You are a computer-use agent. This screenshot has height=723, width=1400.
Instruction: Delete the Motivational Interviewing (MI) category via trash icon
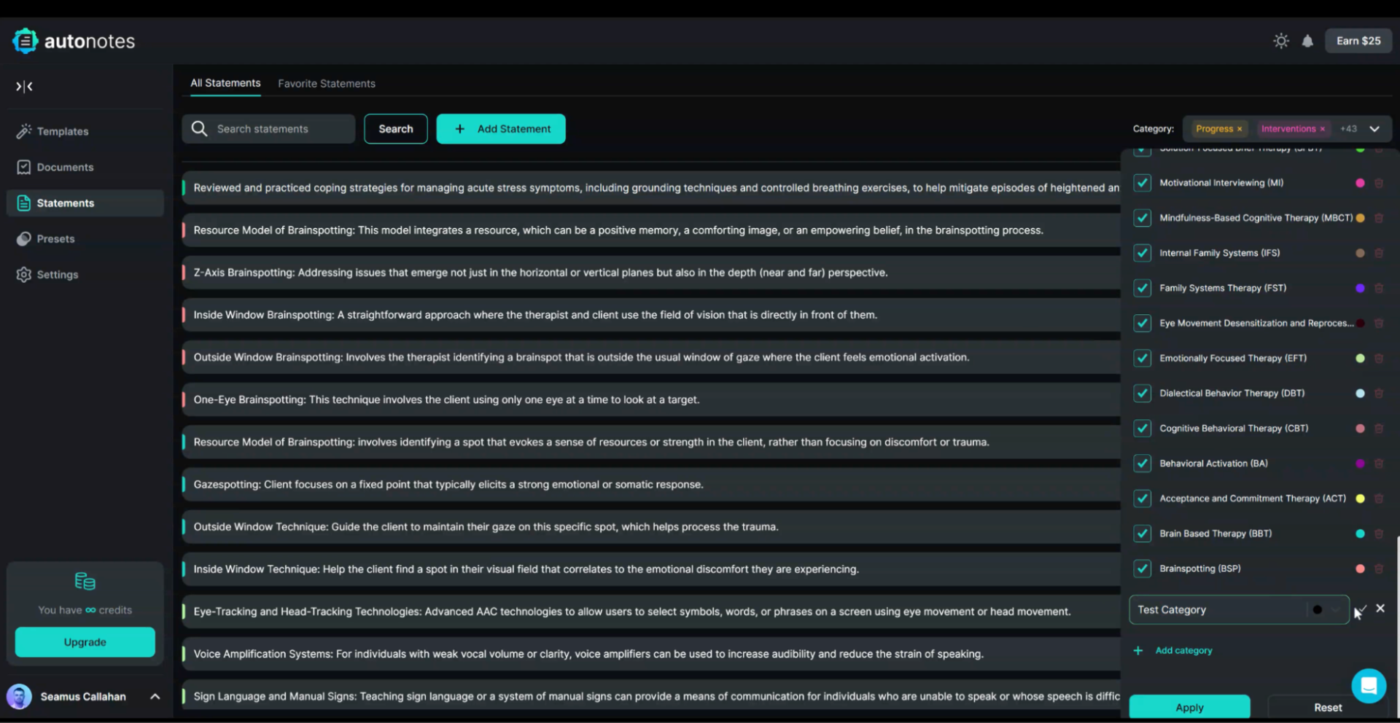pos(1379,183)
